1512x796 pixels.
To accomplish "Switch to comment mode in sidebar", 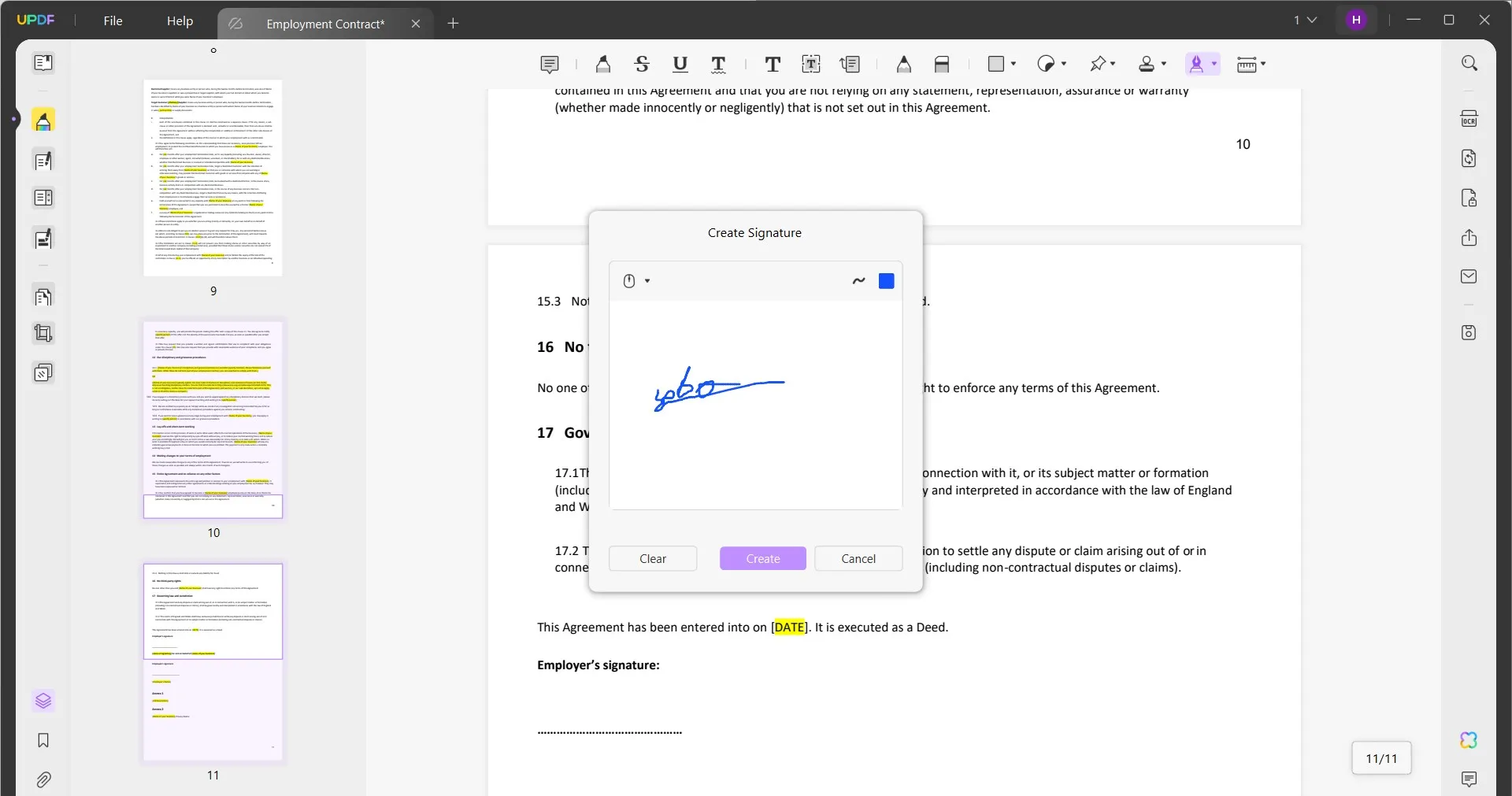I will (43, 120).
